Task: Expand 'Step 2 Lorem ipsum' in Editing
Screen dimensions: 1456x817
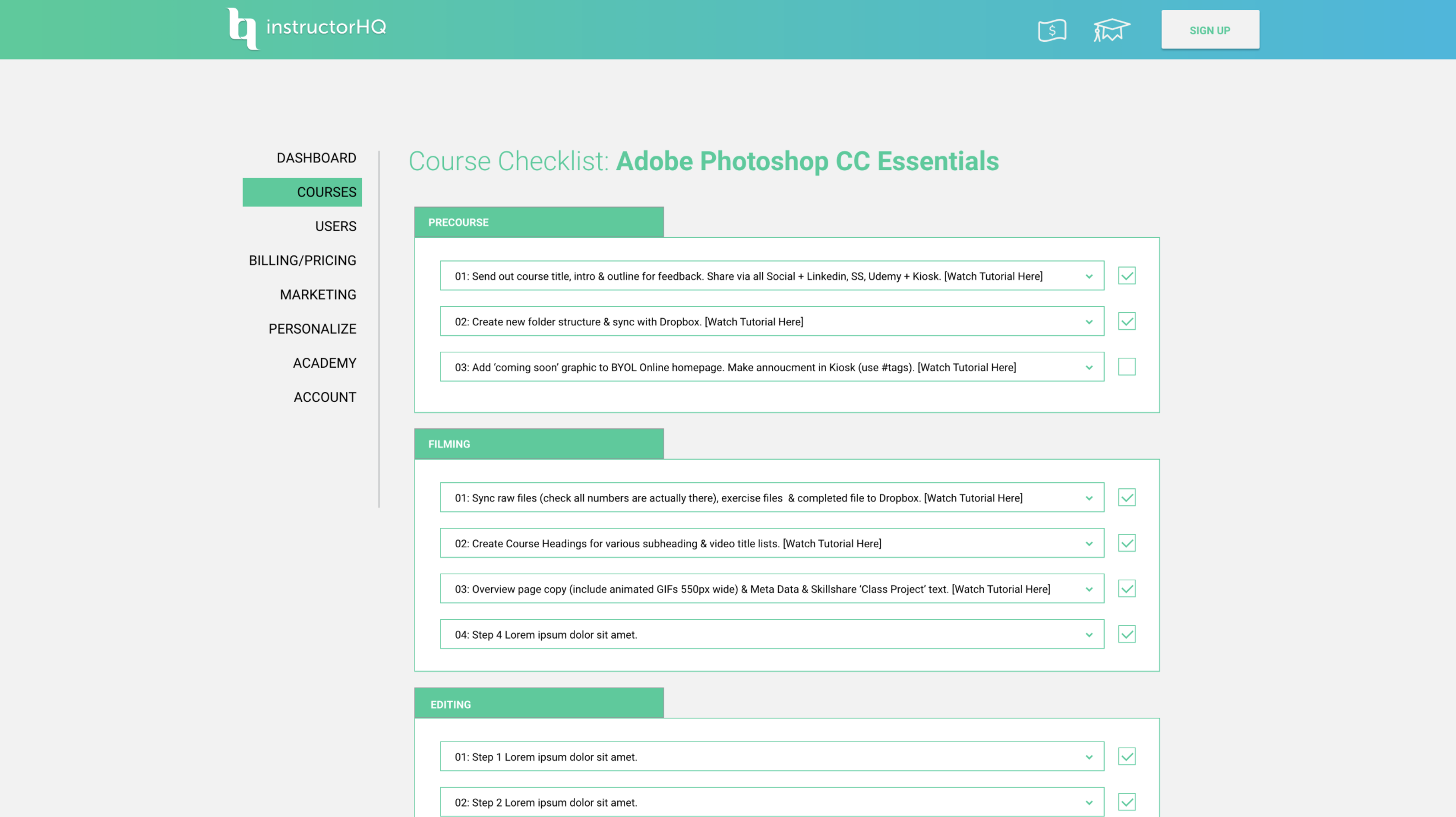Action: click(1090, 802)
